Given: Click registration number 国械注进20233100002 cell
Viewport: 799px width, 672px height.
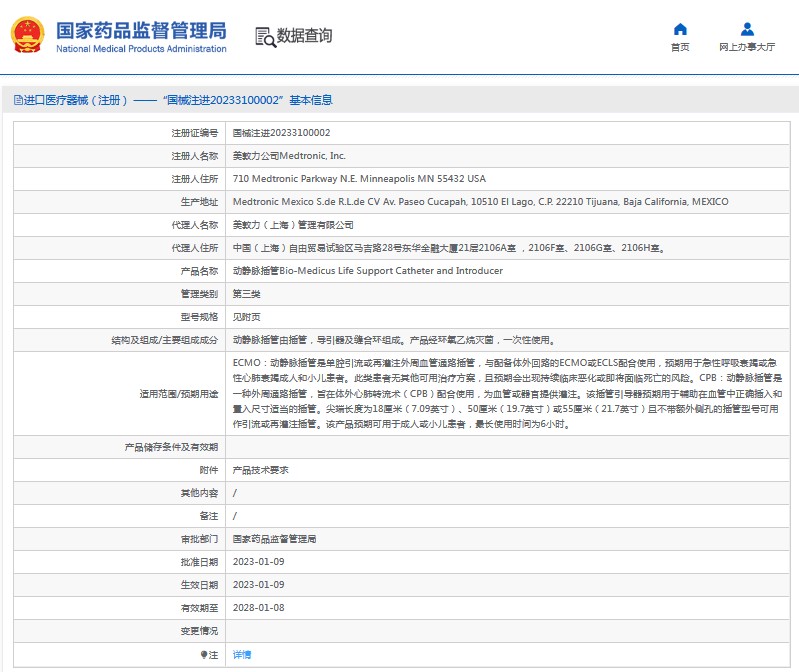Looking at the screenshot, I should [281, 133].
